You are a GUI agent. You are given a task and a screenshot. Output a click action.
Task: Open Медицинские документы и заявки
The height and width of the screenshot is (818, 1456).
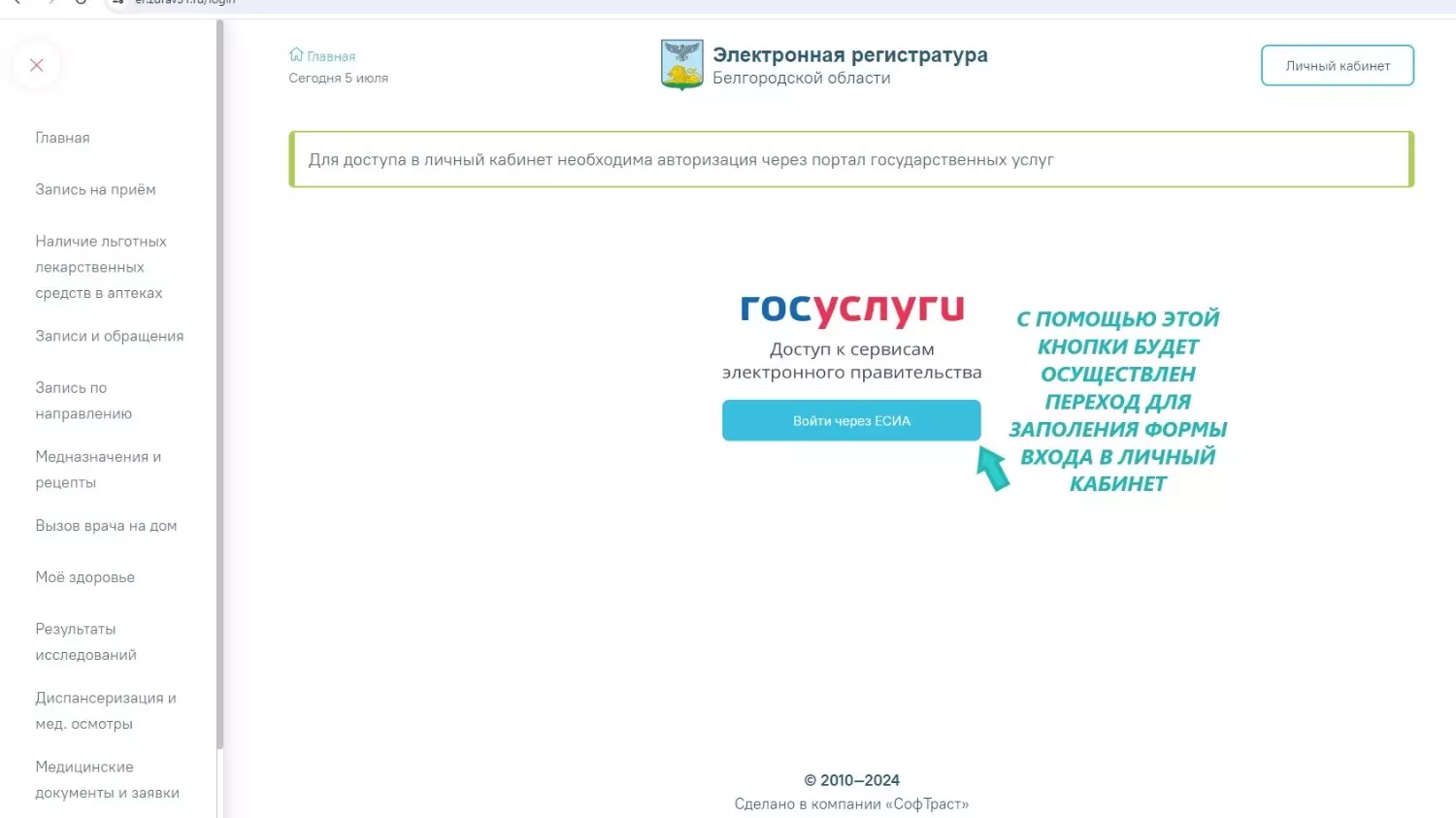point(108,780)
